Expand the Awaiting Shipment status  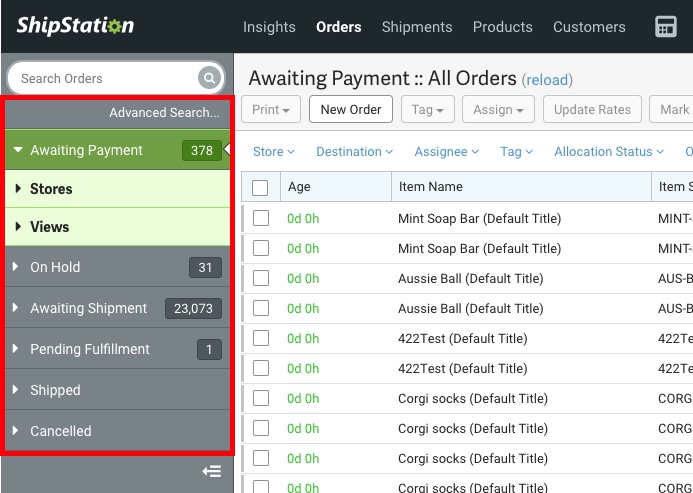click(x=15, y=307)
